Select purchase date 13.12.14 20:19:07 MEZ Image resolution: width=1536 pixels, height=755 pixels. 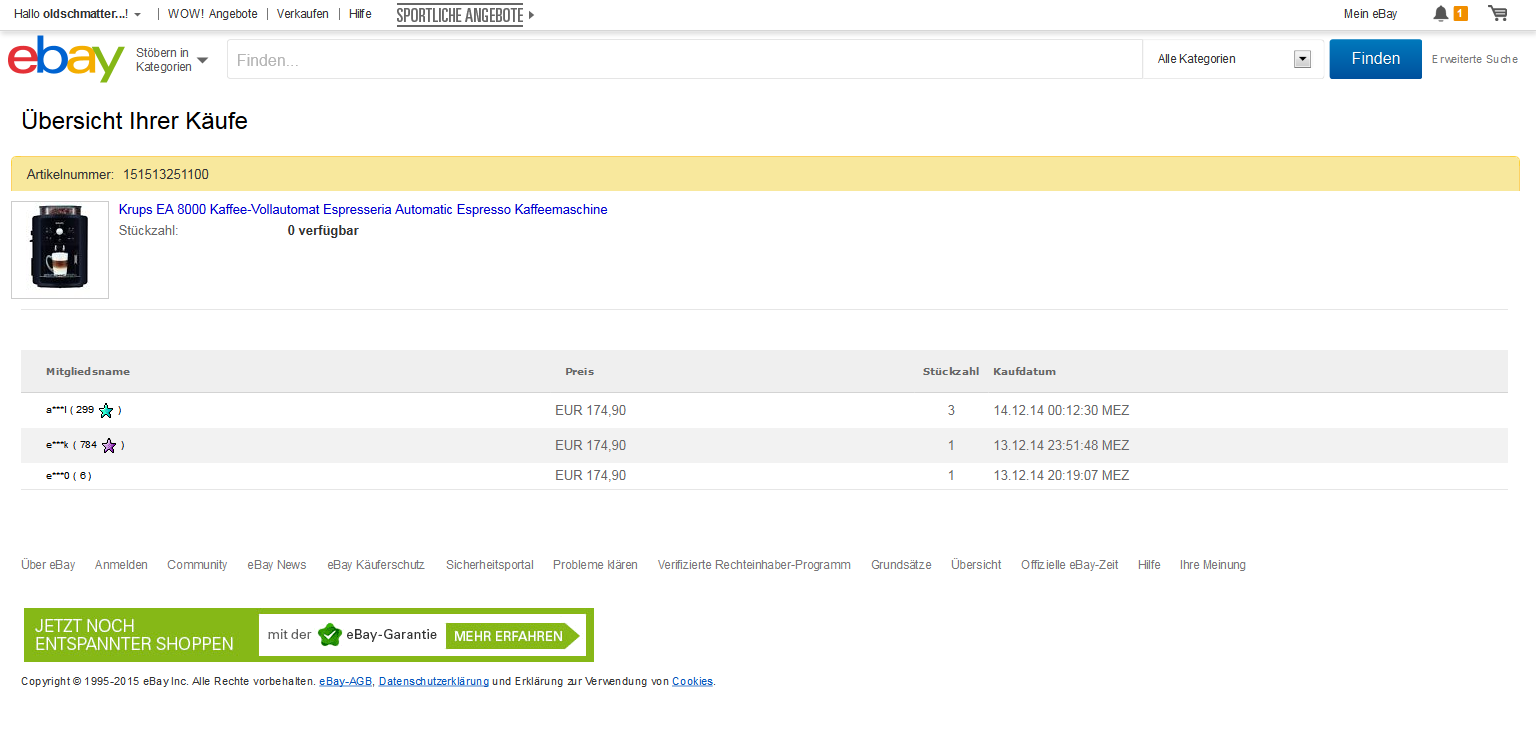click(1061, 476)
